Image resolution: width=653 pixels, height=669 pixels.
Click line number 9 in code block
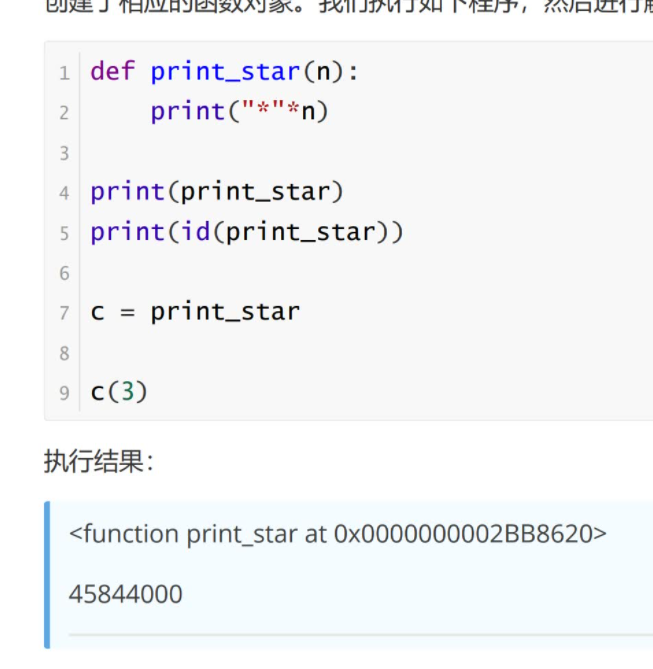point(64,393)
